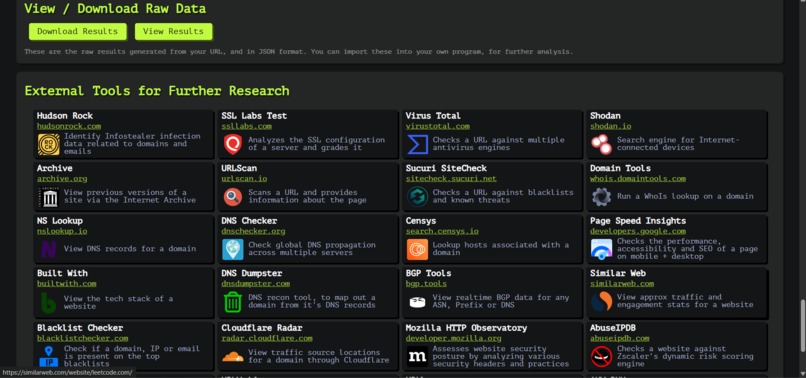This screenshot has height=378, width=806.
Task: Follow the dnsdumpster.com link
Action: [x=256, y=283]
